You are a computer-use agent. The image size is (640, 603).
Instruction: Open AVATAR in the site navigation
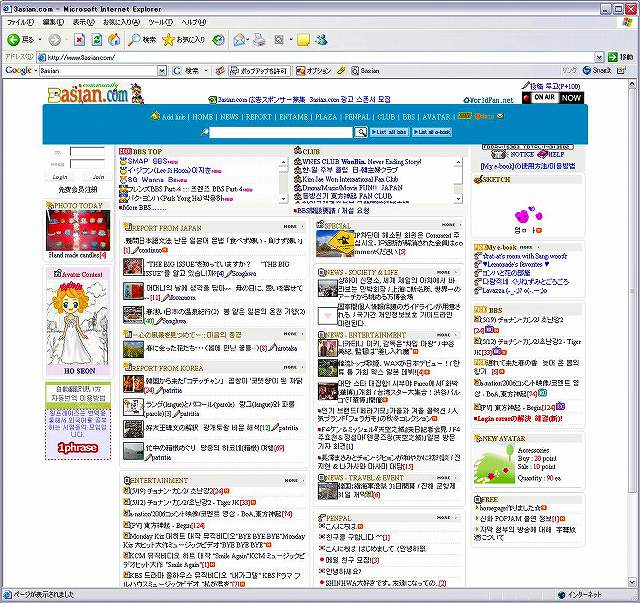(436, 117)
